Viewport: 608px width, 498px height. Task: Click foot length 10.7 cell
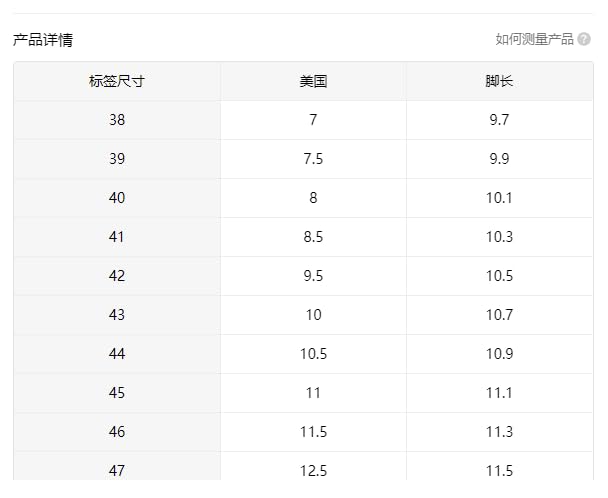pyautogui.click(x=499, y=315)
